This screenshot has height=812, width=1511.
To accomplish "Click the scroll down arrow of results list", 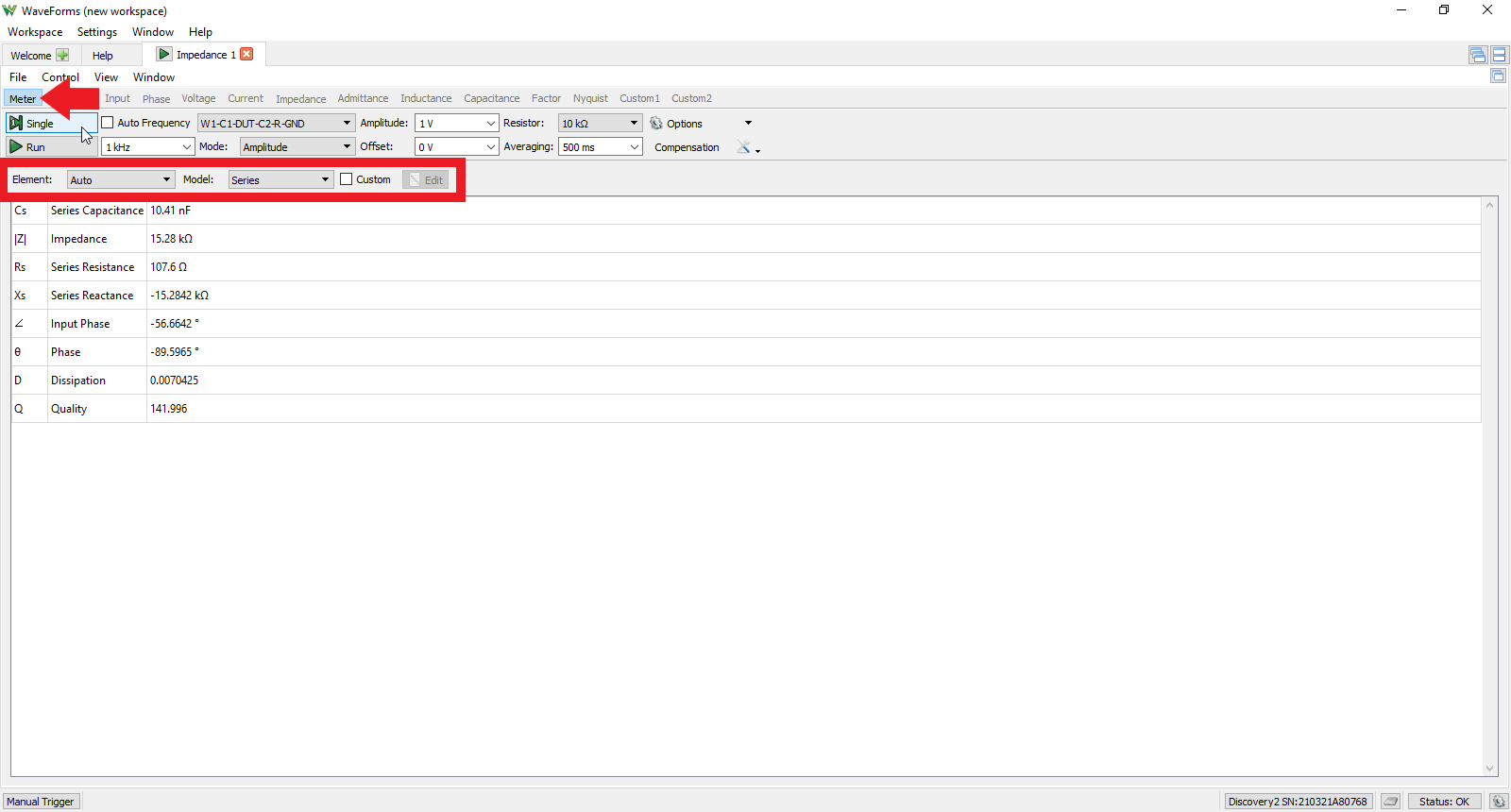I will [x=1490, y=769].
